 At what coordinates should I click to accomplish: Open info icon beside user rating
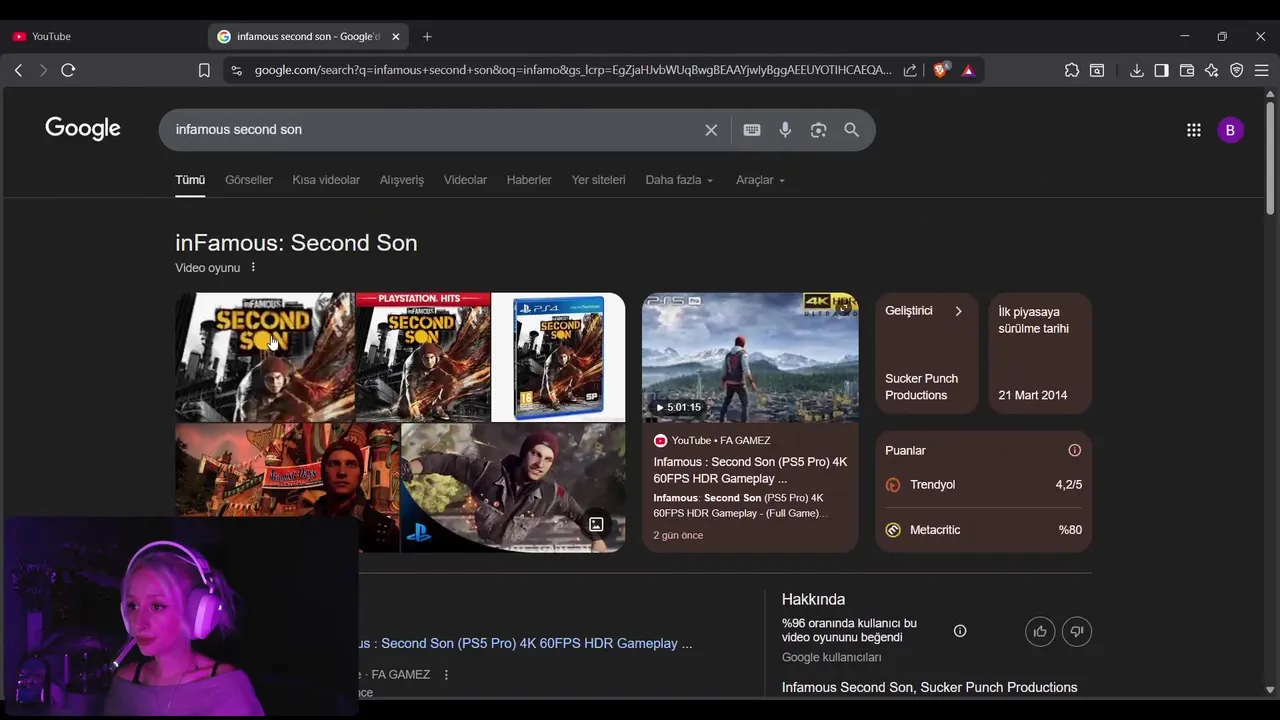[x=960, y=631]
